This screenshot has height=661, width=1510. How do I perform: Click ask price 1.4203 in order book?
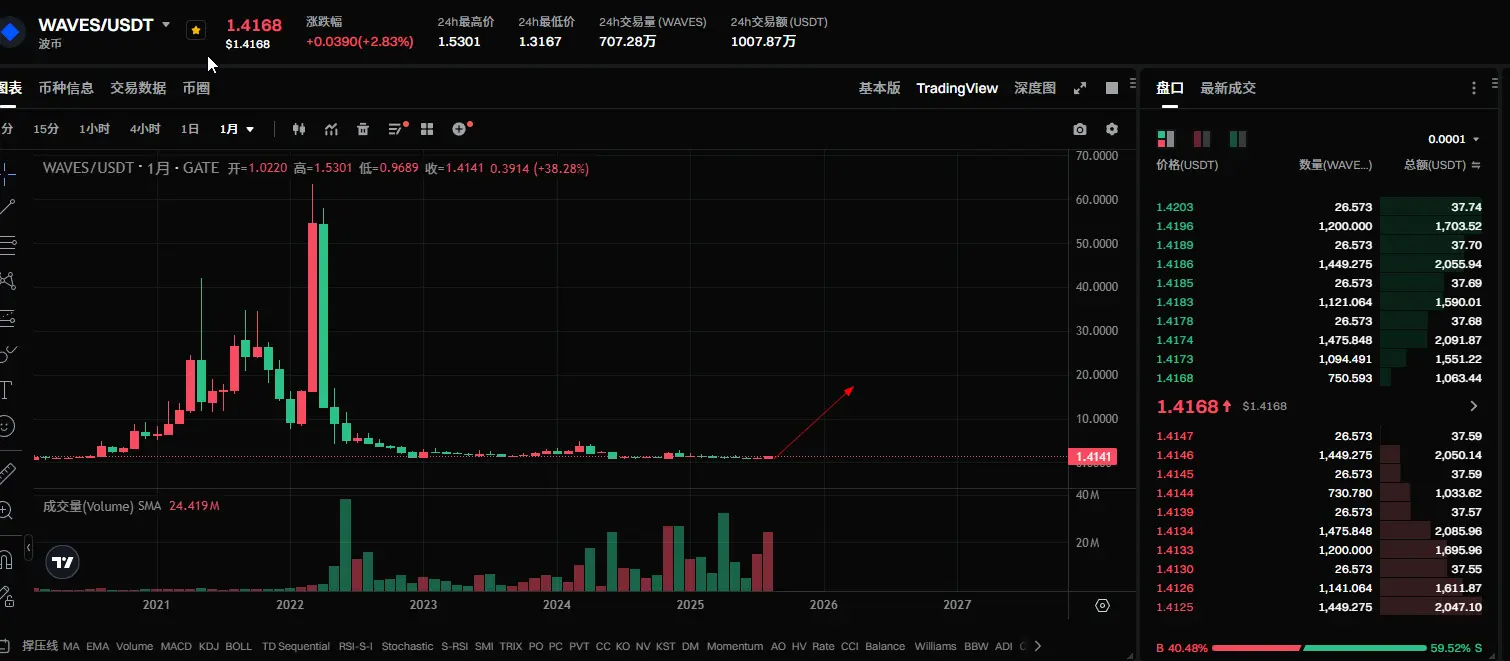[1175, 207]
